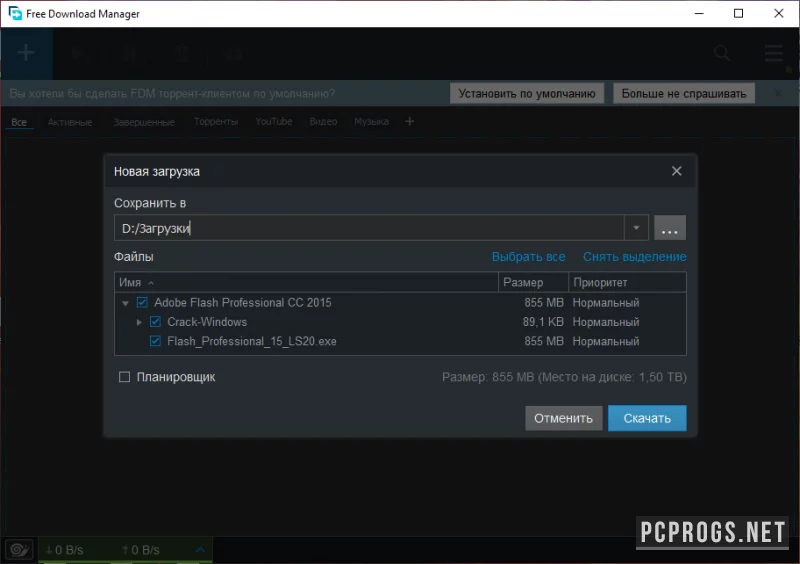Screen dimensions: 800x564
Task: Switch to the Все tab
Action: [x=19, y=122]
